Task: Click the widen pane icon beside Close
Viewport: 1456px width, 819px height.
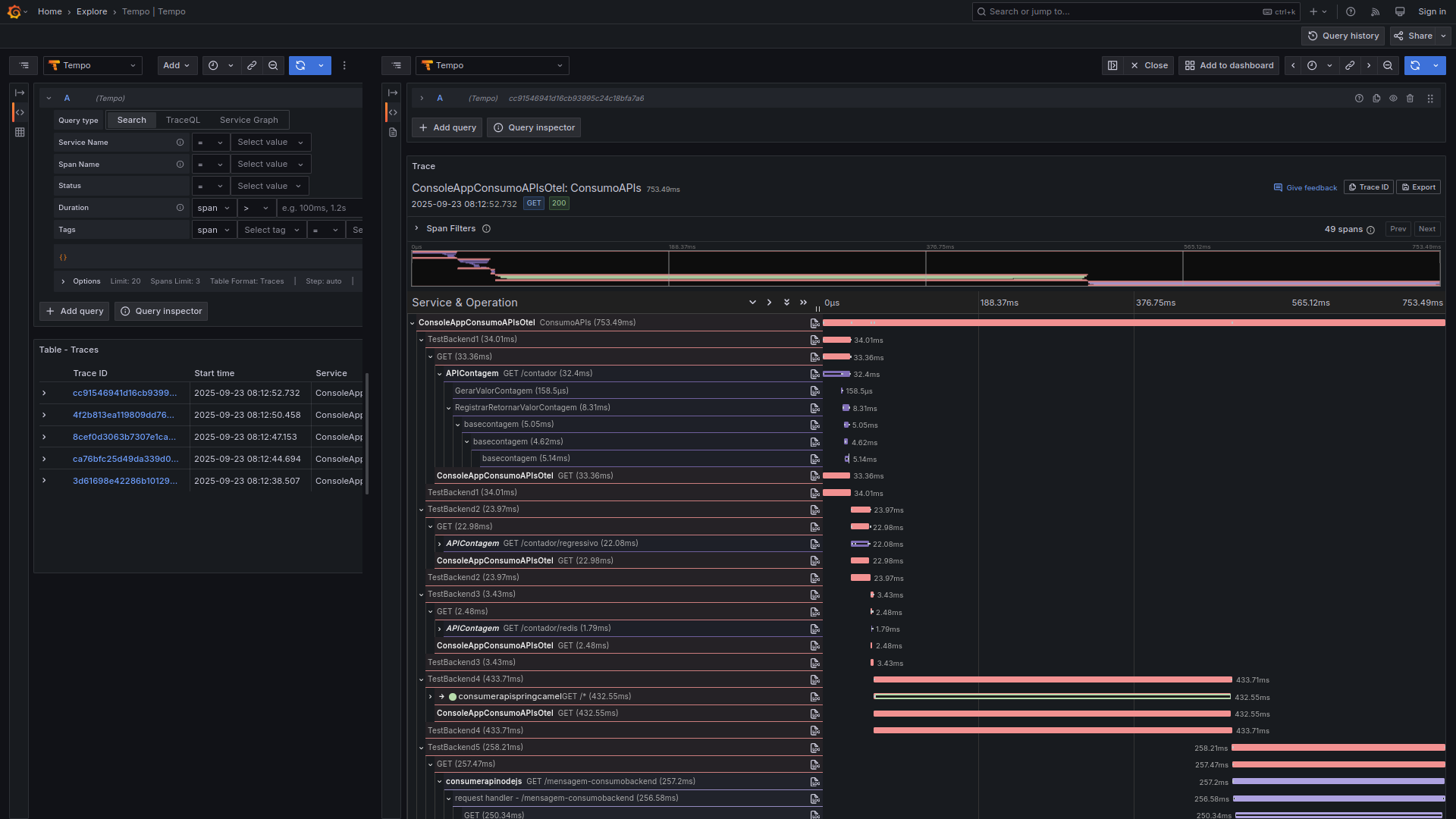Action: coord(1112,66)
